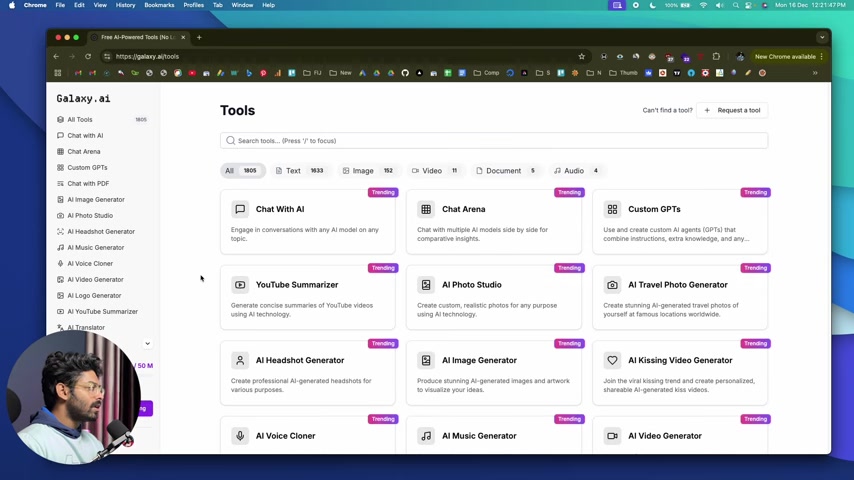Open the Comp bookmarks folder
Screen dimensions: 854x480
[486, 73]
